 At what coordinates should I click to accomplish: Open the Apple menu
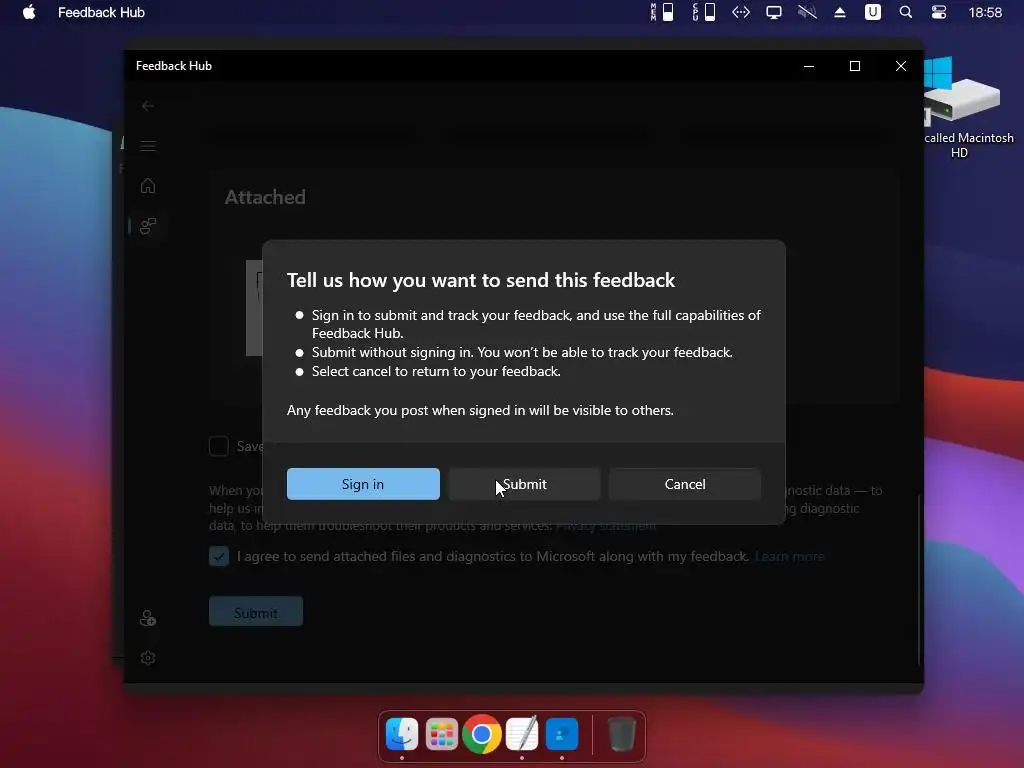29,12
